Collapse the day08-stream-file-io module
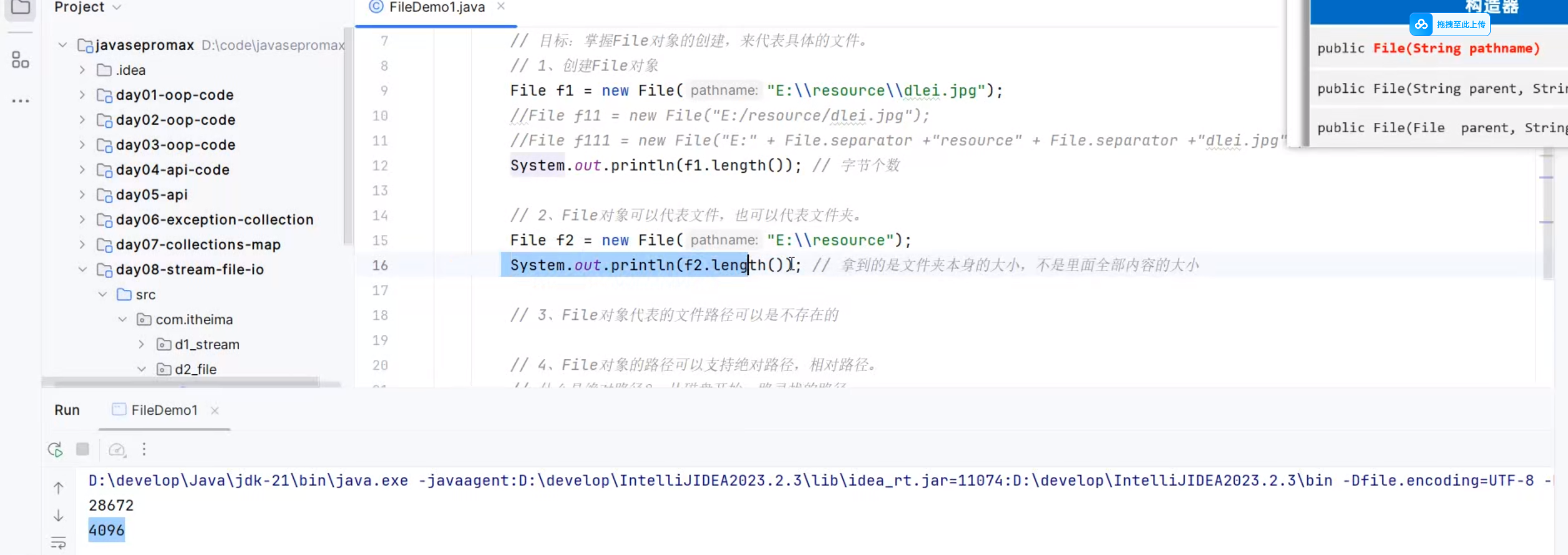The image size is (1568, 555). click(x=82, y=269)
